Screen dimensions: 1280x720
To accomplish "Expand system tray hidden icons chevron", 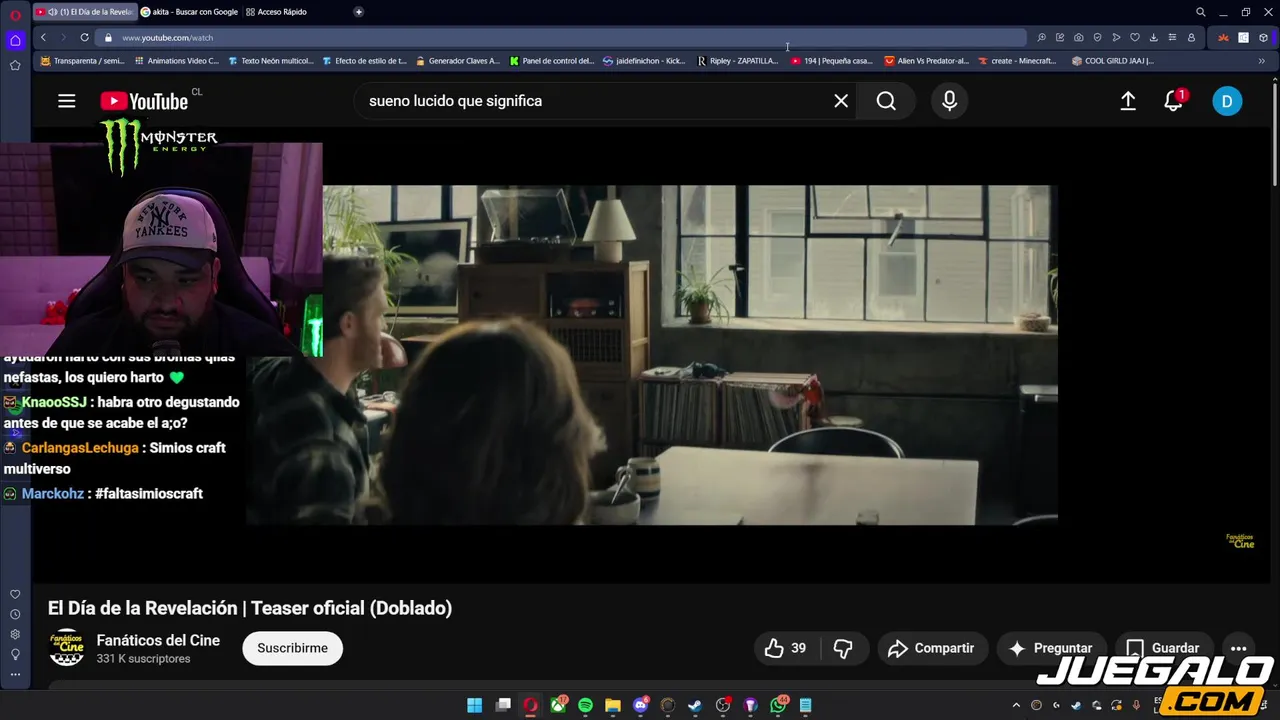I will [x=1016, y=705].
